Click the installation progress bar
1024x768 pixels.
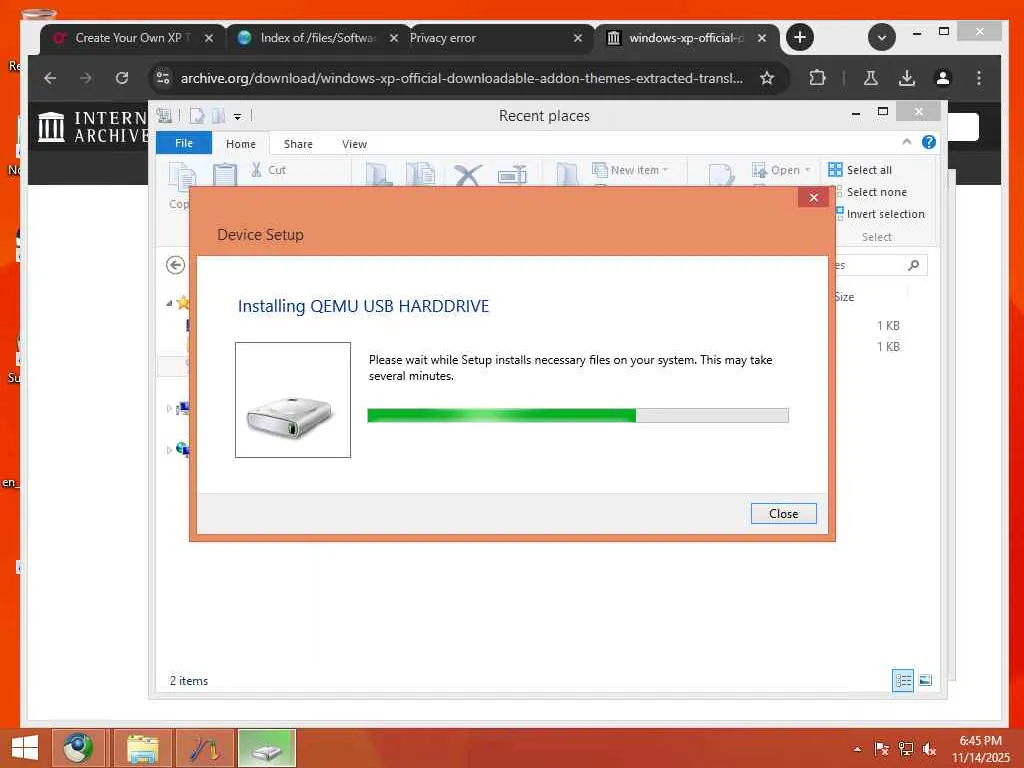pos(577,415)
